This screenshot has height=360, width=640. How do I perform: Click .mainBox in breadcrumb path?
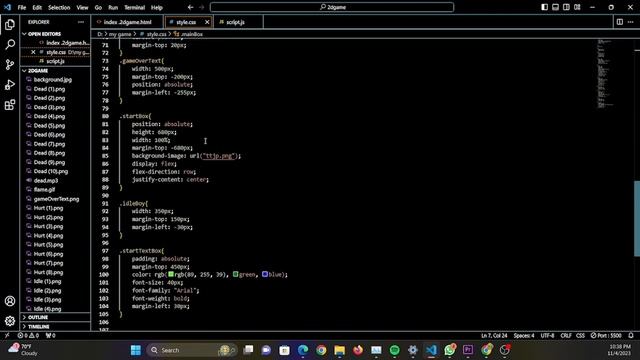coord(191,34)
